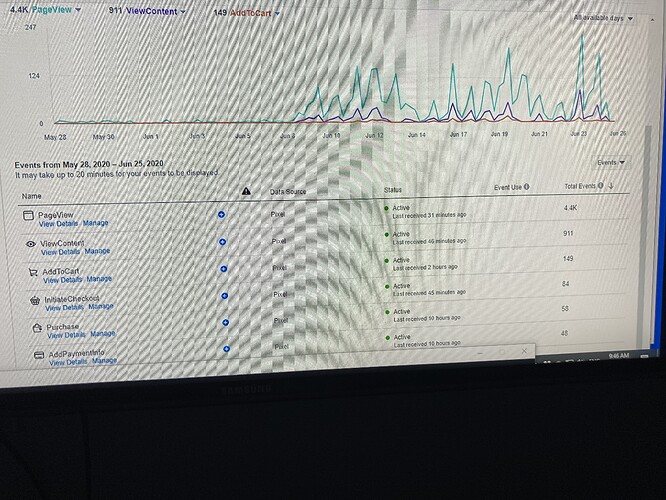Click the AddPaymentInfo credit card icon
The height and width of the screenshot is (500, 666).
click(x=39, y=355)
